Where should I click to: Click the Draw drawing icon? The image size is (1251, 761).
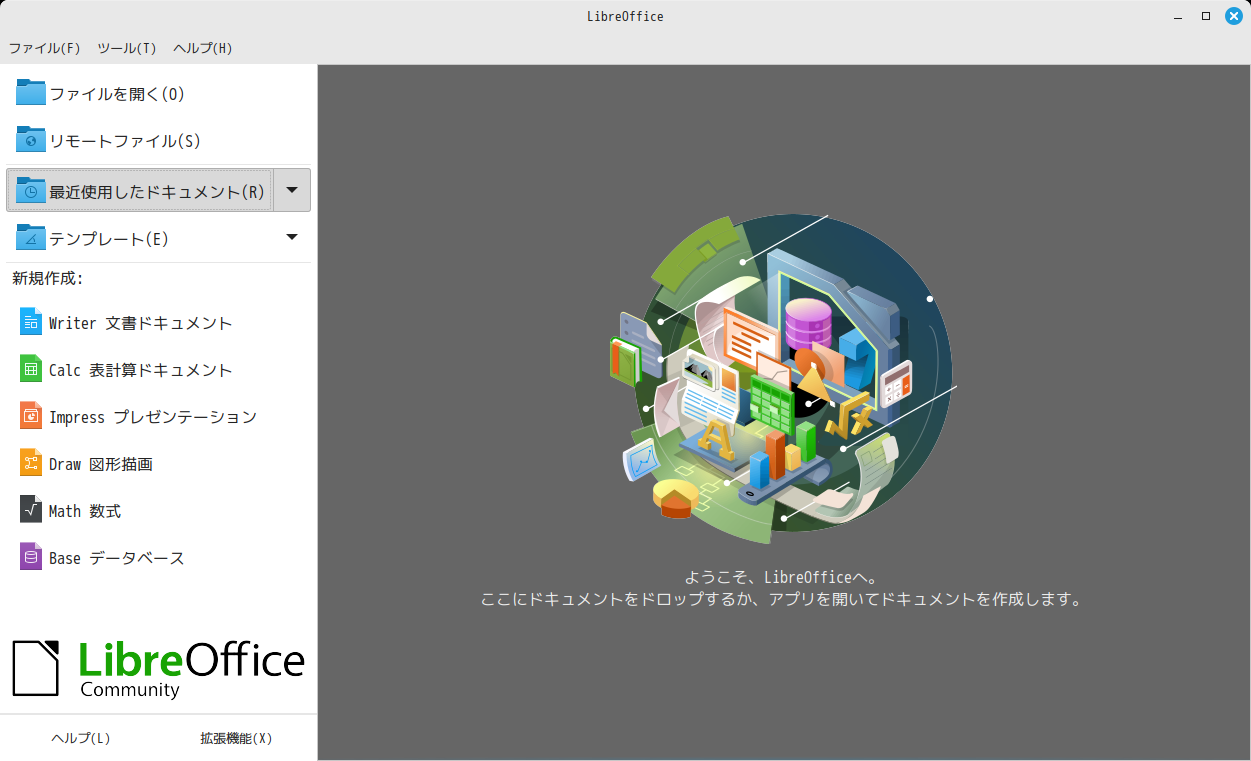coord(31,463)
